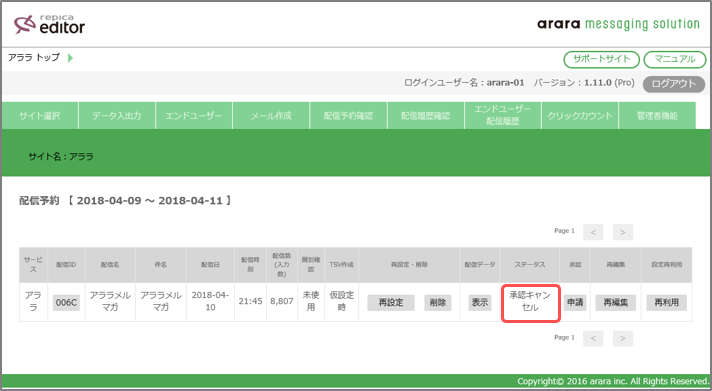Open the サポートサイト link
The height and width of the screenshot is (391, 712).
[601, 59]
